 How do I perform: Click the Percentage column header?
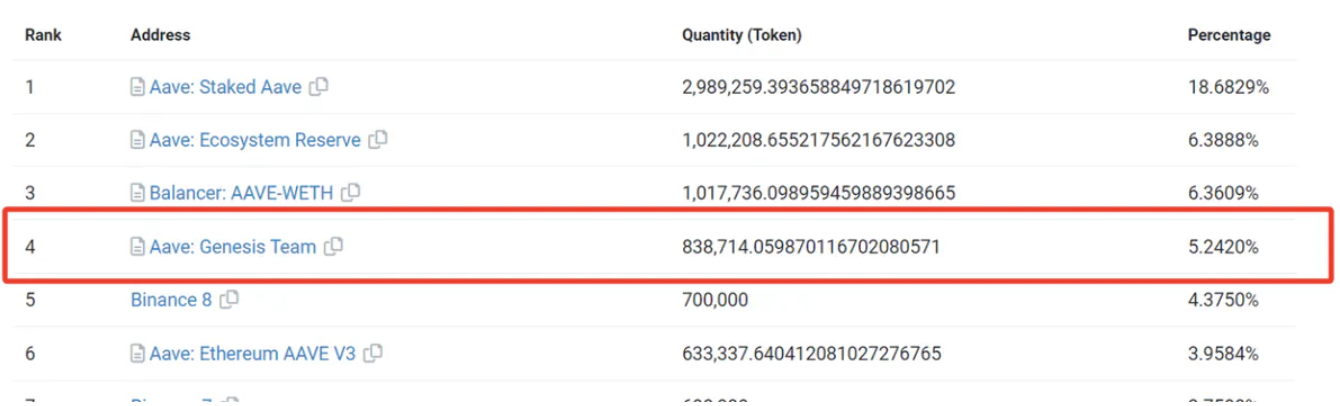click(x=1229, y=35)
